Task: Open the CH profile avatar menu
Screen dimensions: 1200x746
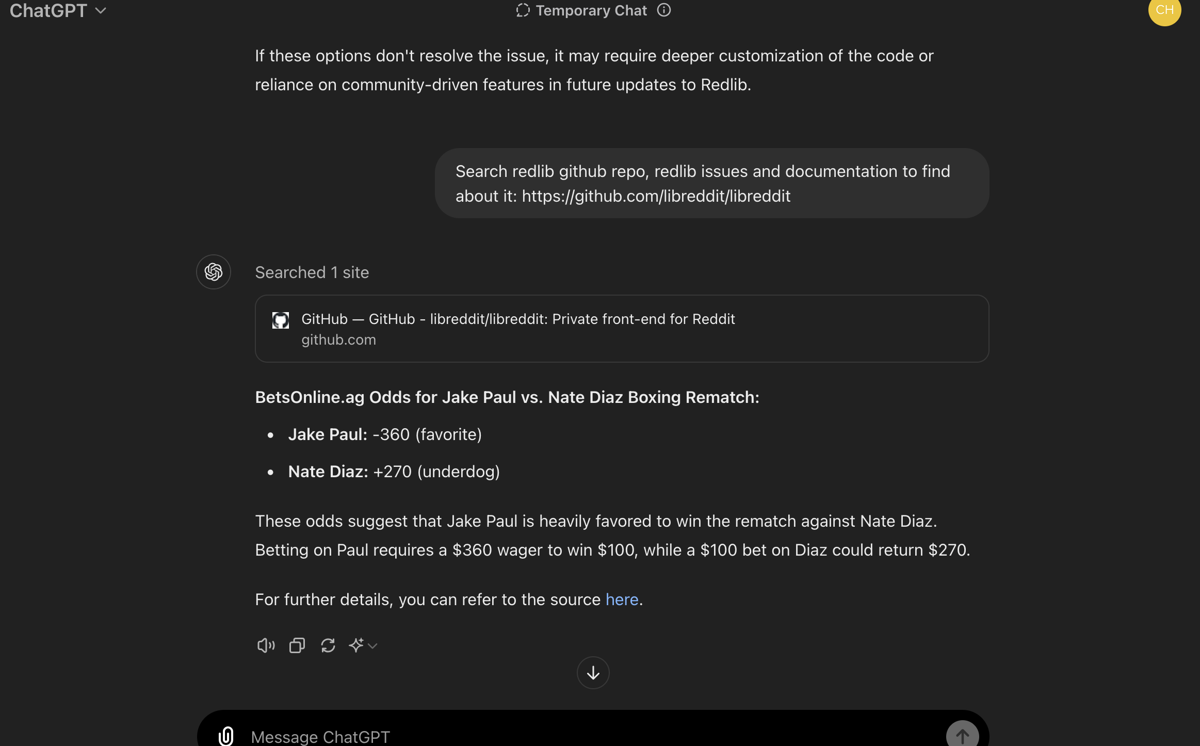Action: (x=1165, y=10)
